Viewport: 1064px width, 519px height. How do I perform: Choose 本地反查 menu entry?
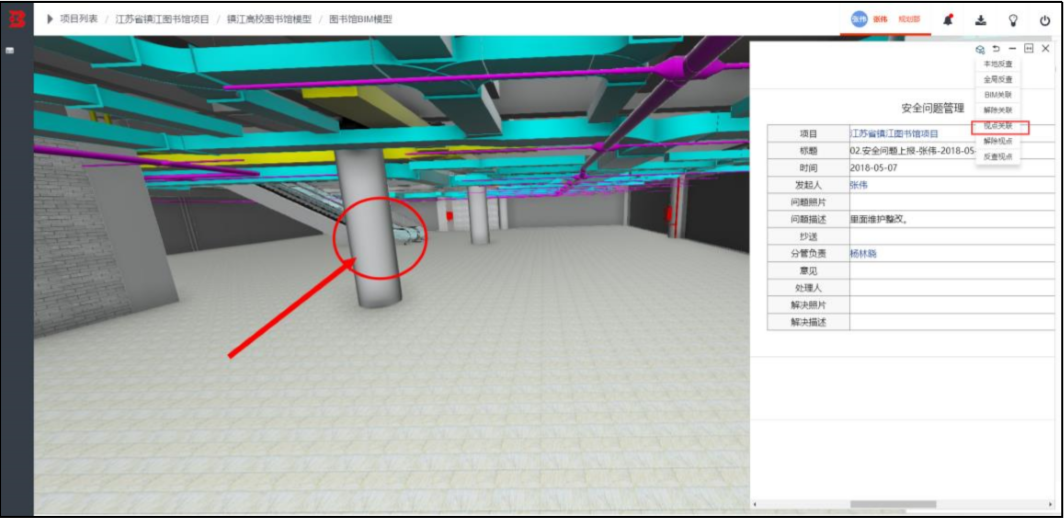(x=998, y=64)
